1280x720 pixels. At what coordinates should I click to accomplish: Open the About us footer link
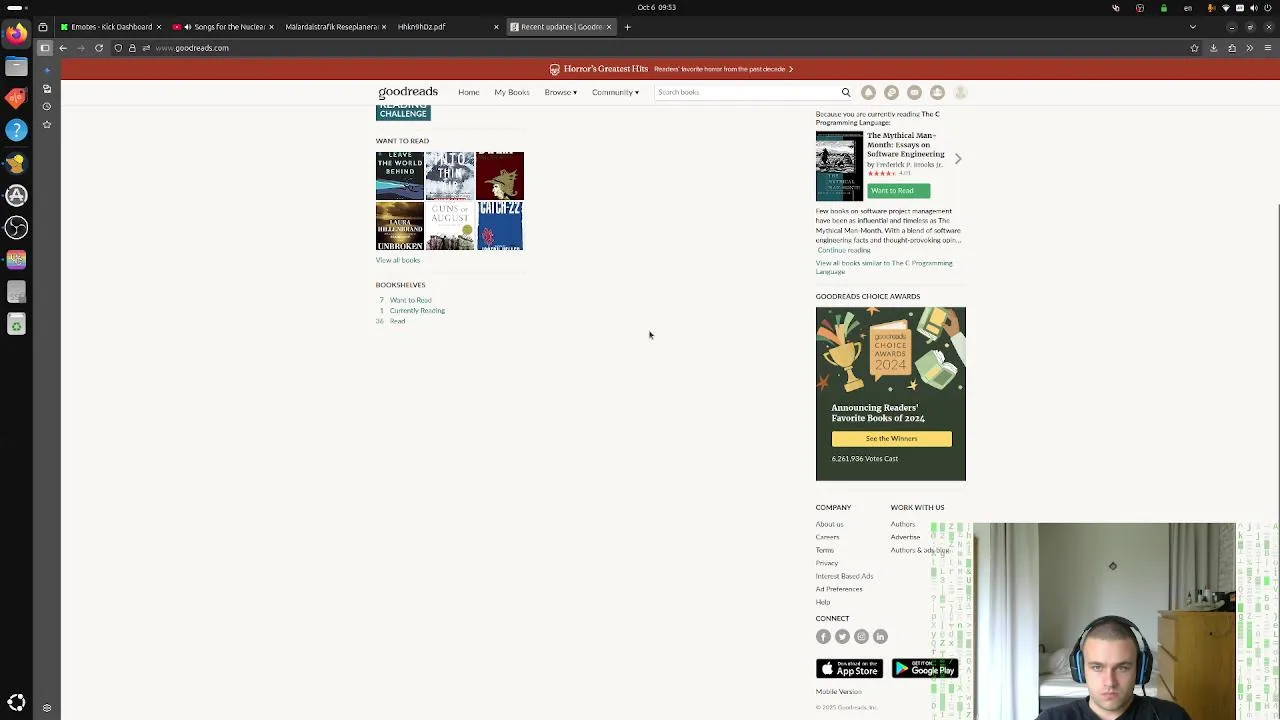click(829, 524)
